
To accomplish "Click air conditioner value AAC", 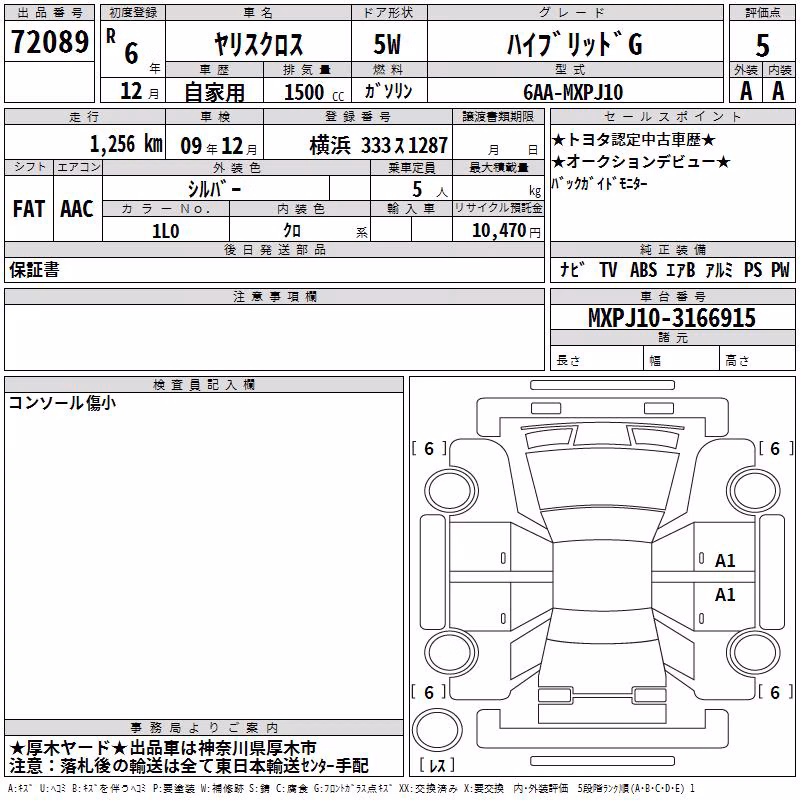I will 77,209.
